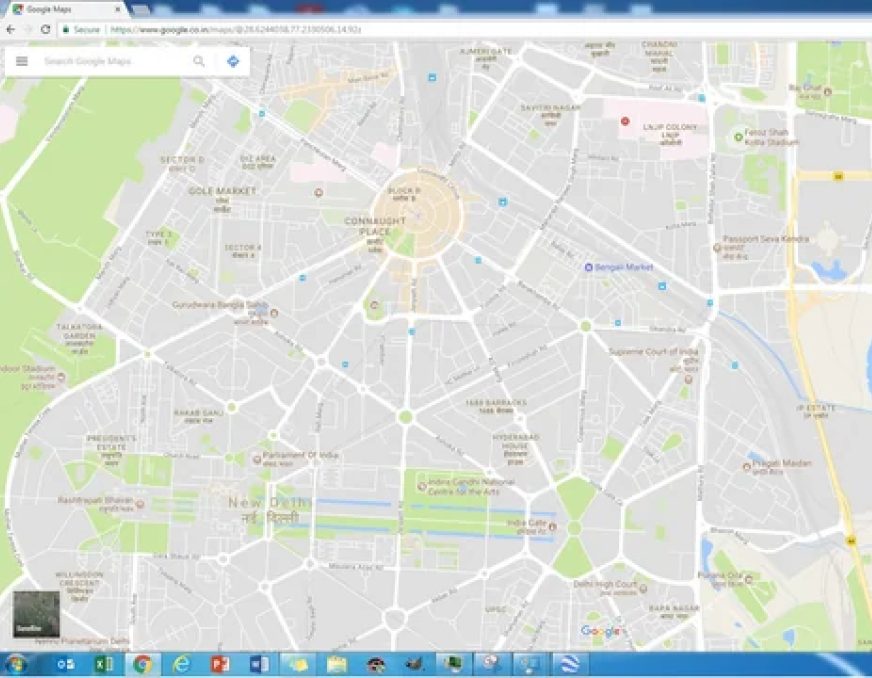Select Supreme Court of India marker
This screenshot has width=872, height=678.
click(688, 379)
